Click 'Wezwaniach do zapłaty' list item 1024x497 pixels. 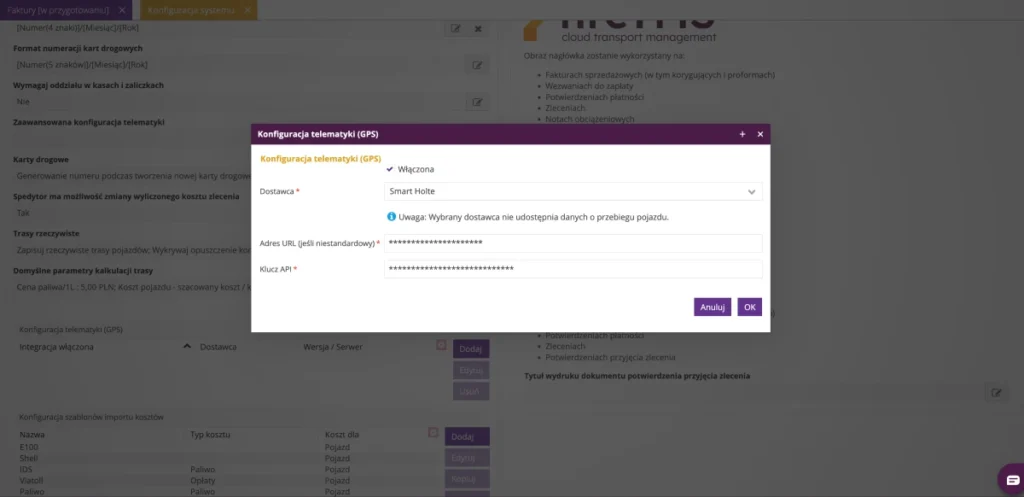588,86
